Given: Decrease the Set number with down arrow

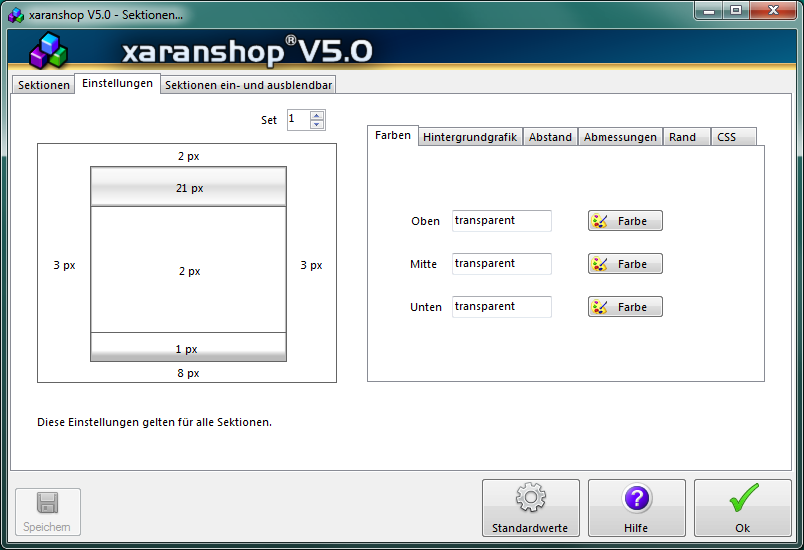Looking at the screenshot, I should pyautogui.click(x=317, y=124).
